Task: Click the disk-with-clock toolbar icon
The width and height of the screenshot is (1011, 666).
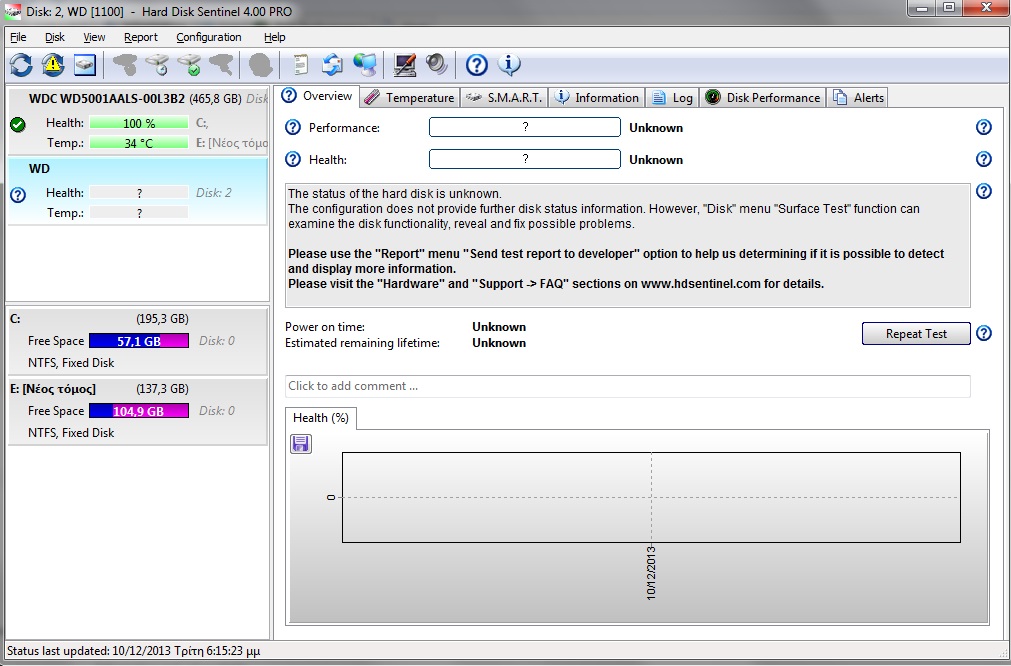Action: point(157,64)
